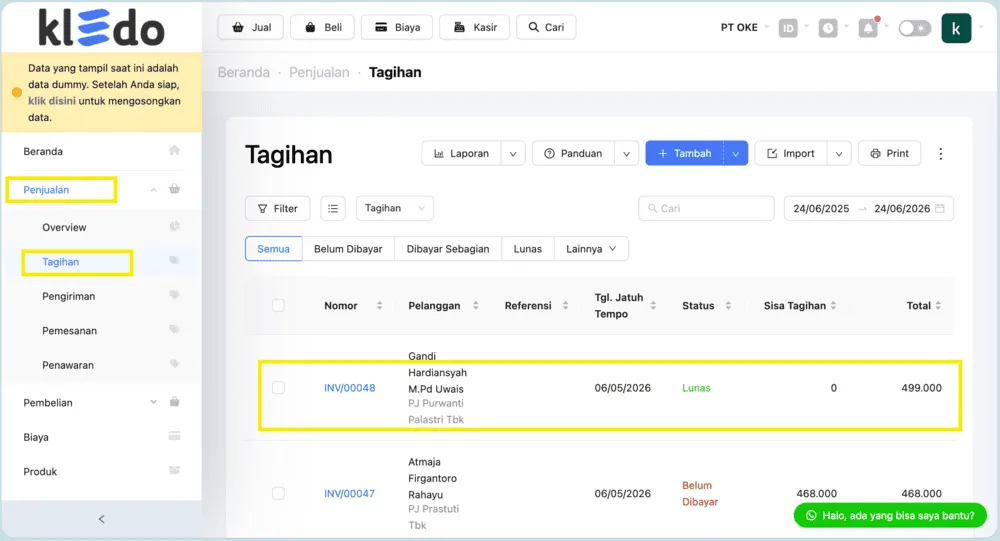Click the Overview pie chart icon
1000x541 pixels.
point(174,226)
